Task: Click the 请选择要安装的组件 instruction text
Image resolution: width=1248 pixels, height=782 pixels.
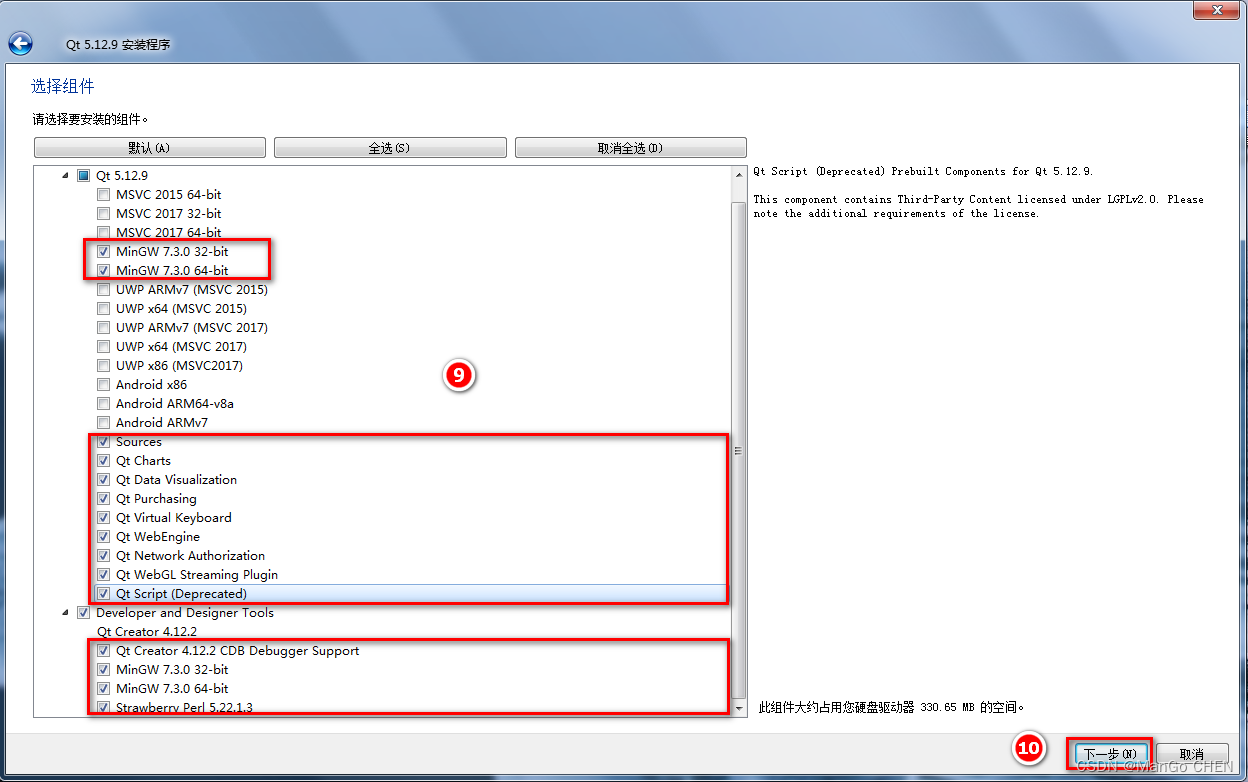Action: pyautogui.click(x=90, y=119)
